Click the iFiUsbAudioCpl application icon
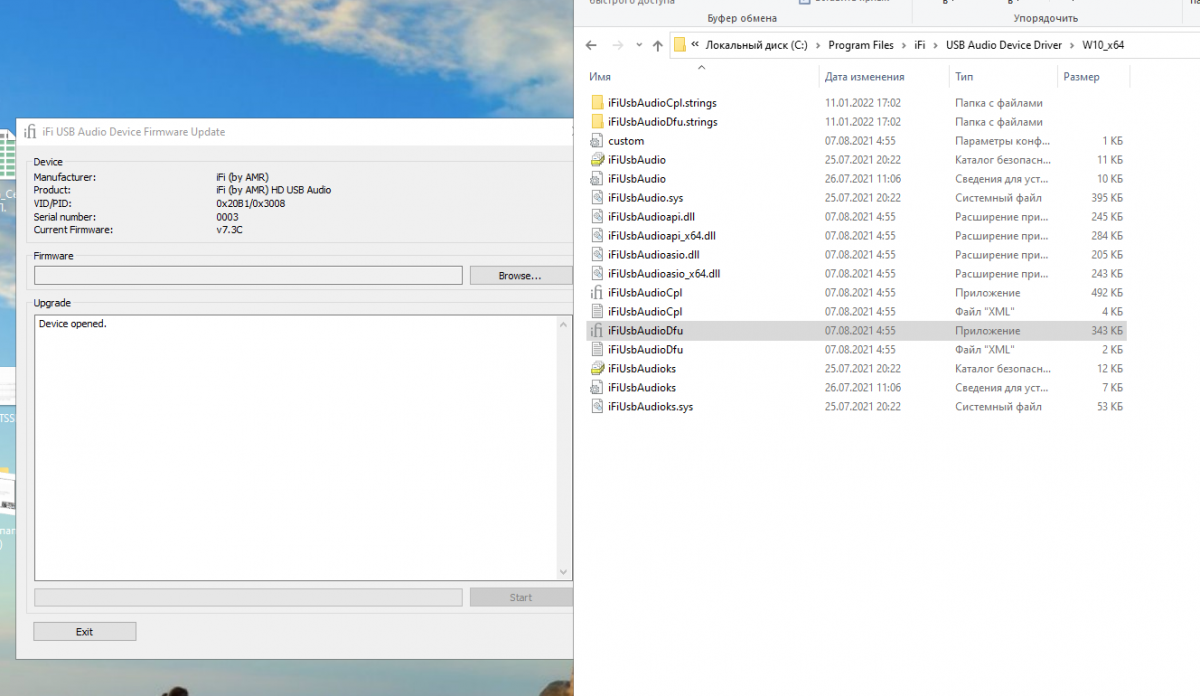 (597, 293)
